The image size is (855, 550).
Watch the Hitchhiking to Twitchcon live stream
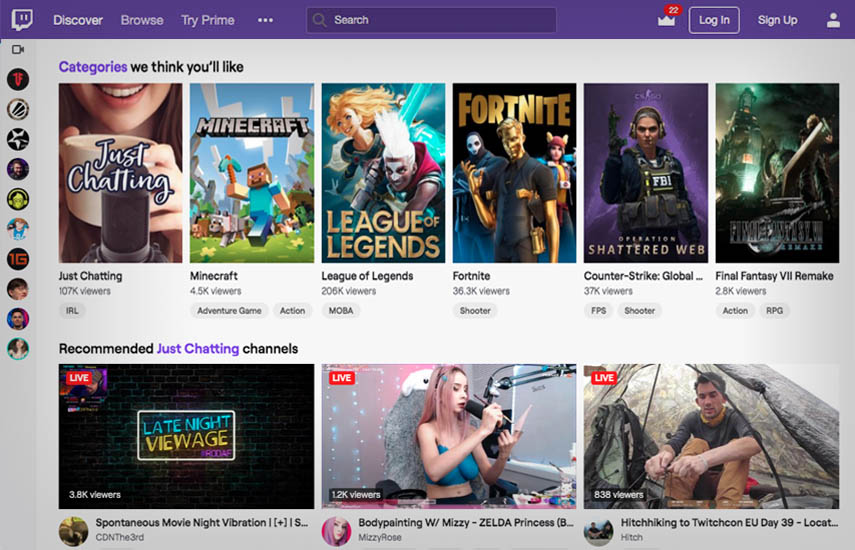[x=712, y=436]
